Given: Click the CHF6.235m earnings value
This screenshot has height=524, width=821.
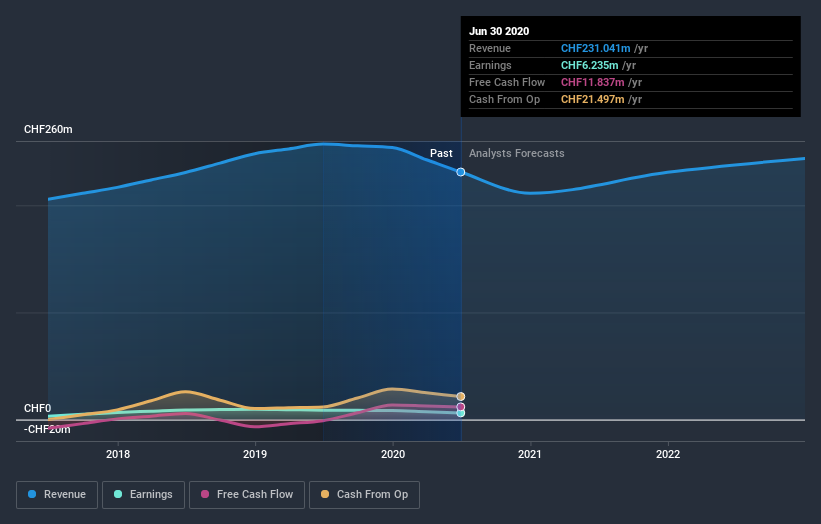Looking at the screenshot, I should tap(590, 65).
